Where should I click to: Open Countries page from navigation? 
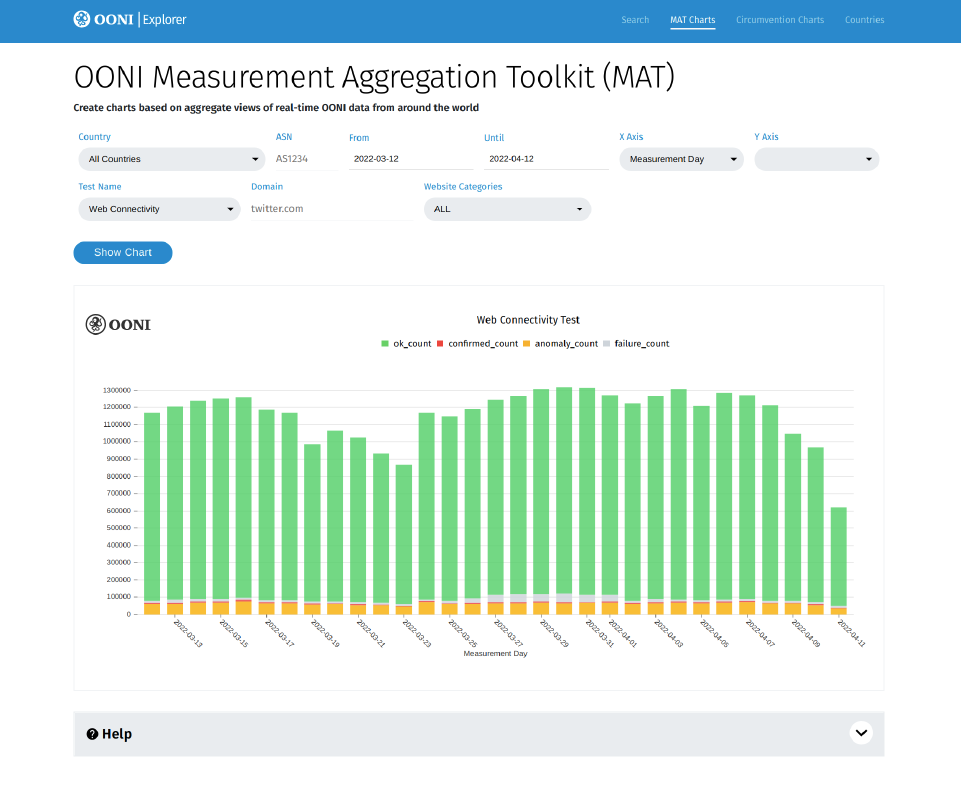pos(864,20)
